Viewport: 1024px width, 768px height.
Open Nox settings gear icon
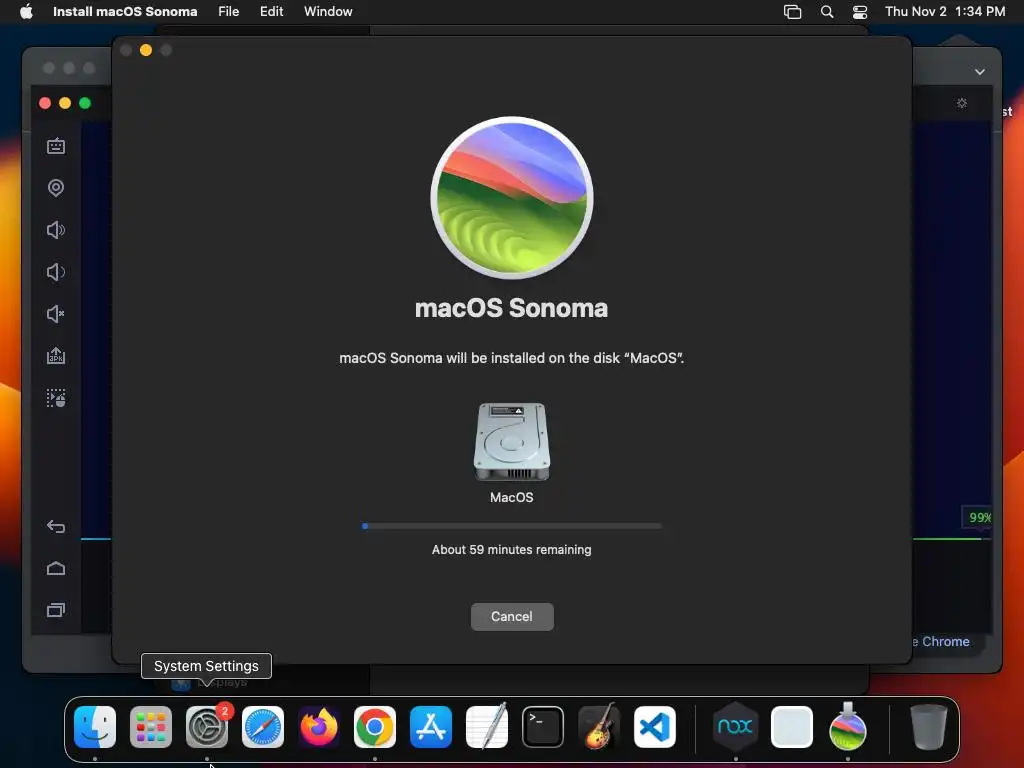point(962,103)
